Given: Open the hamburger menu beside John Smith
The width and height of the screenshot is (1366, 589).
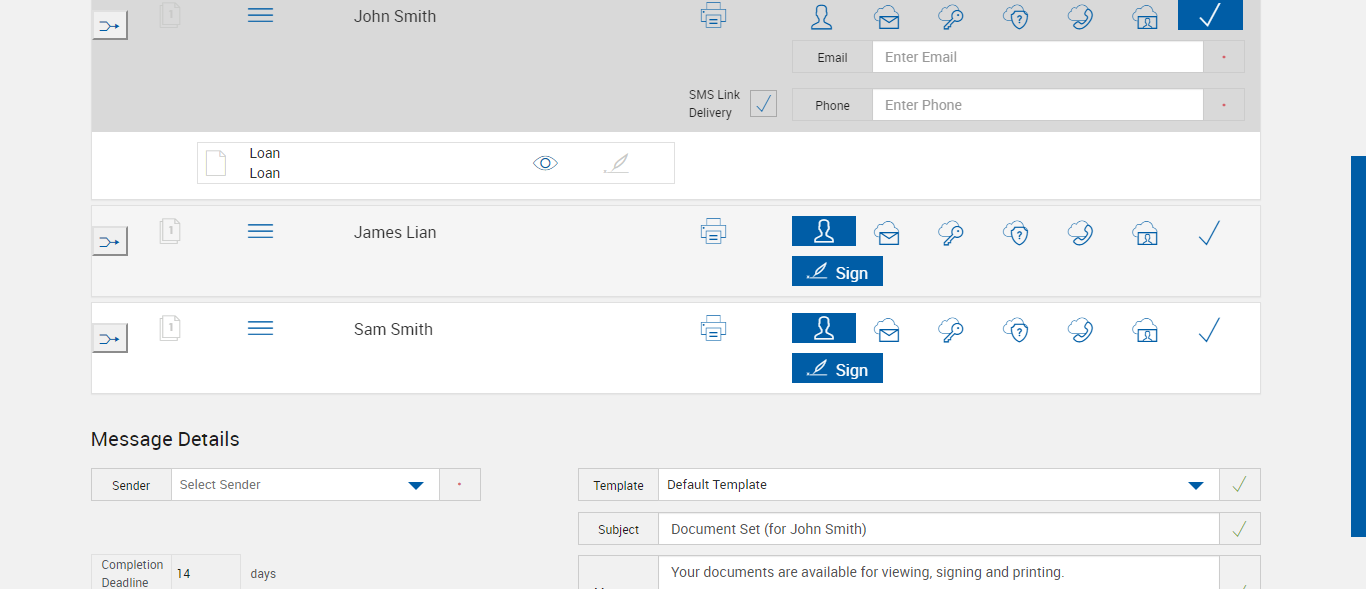Looking at the screenshot, I should 260,16.
